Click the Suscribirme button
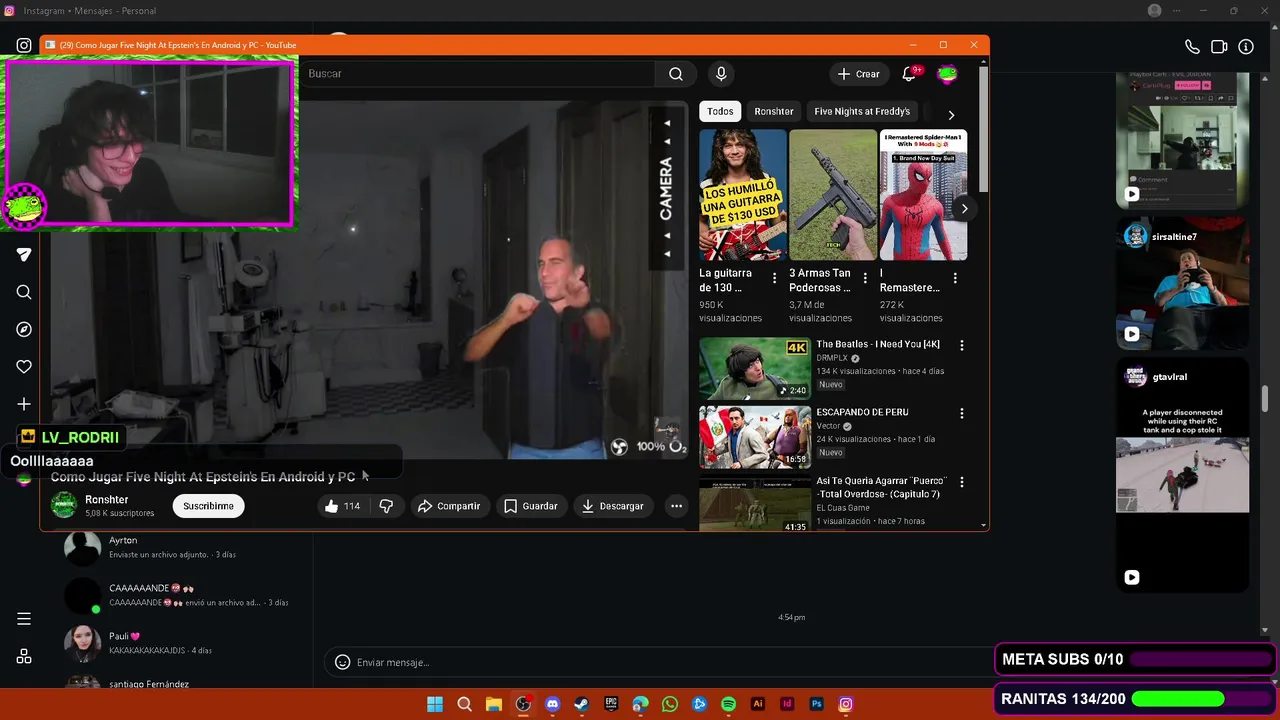Viewport: 1280px width, 720px height. tap(209, 506)
